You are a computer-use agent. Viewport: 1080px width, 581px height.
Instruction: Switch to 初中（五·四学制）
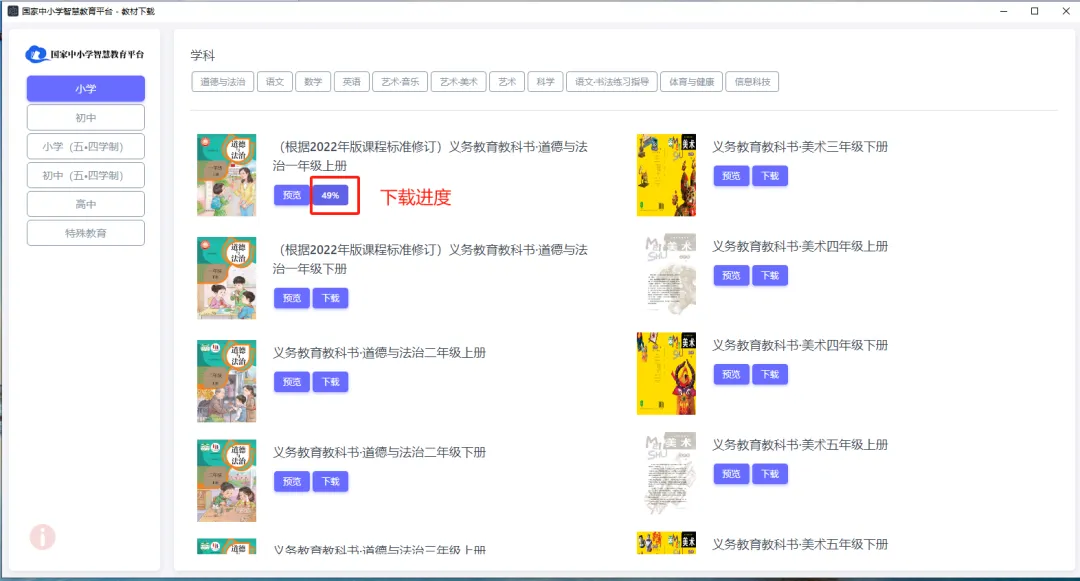point(85,176)
